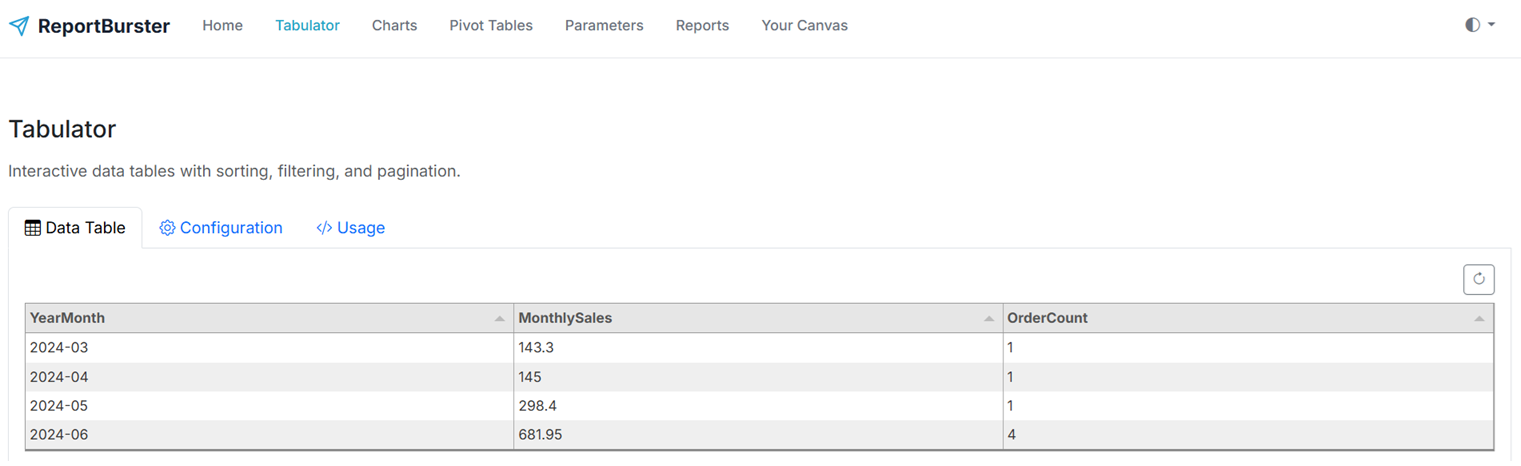Expand the theme selector dropdown caret
Screen dimensions: 1521x466
point(1492,25)
